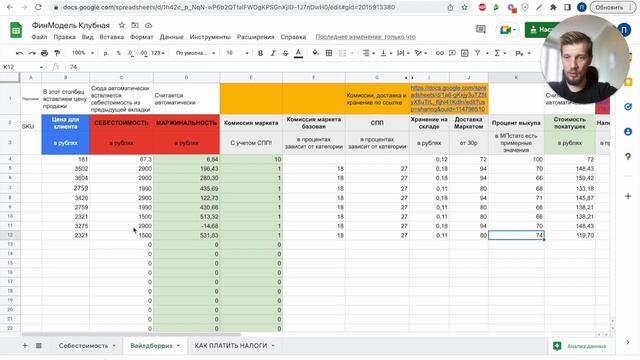Open text rotation dropdown

pyautogui.click(x=420, y=53)
